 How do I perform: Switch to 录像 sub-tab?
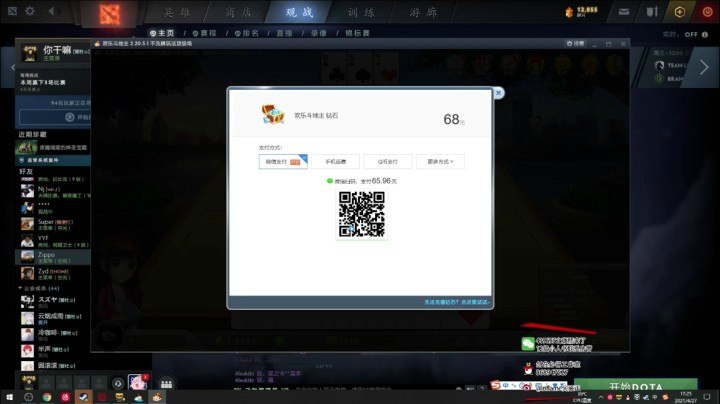click(319, 33)
